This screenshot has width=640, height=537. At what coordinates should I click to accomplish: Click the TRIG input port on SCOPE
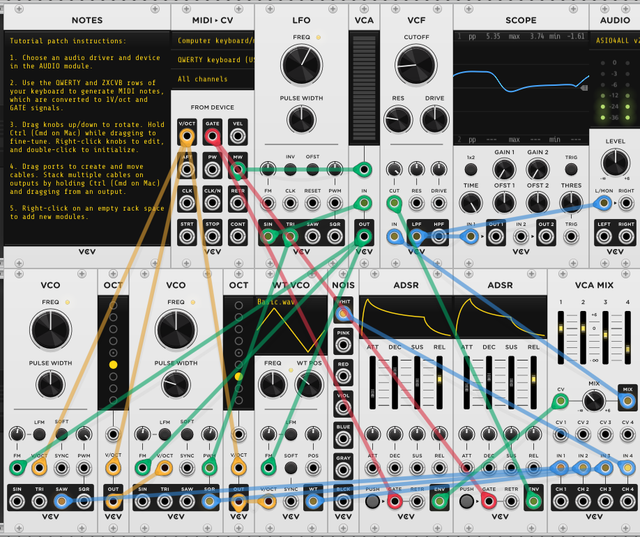point(571,236)
